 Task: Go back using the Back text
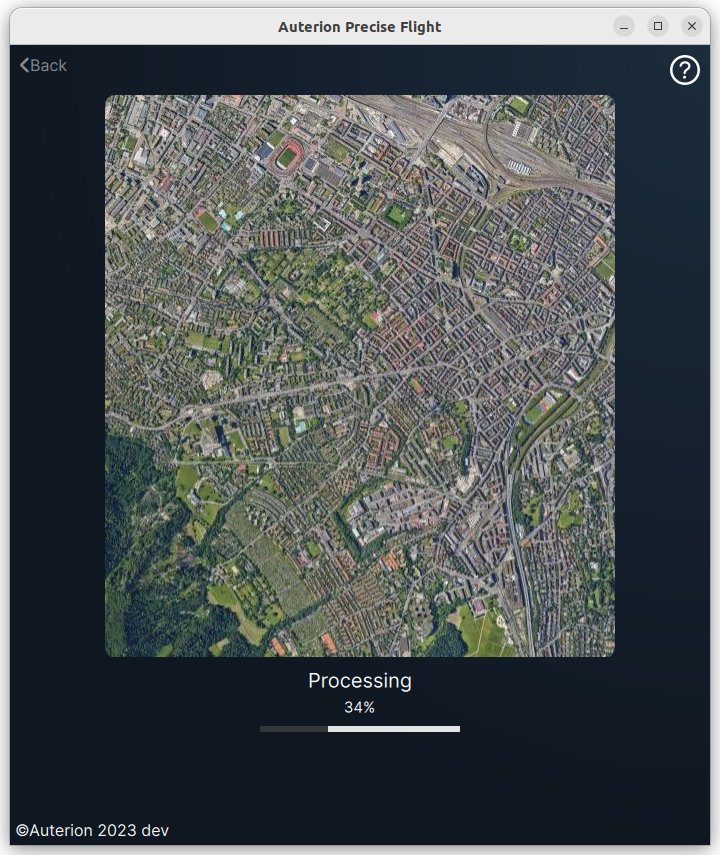(48, 65)
